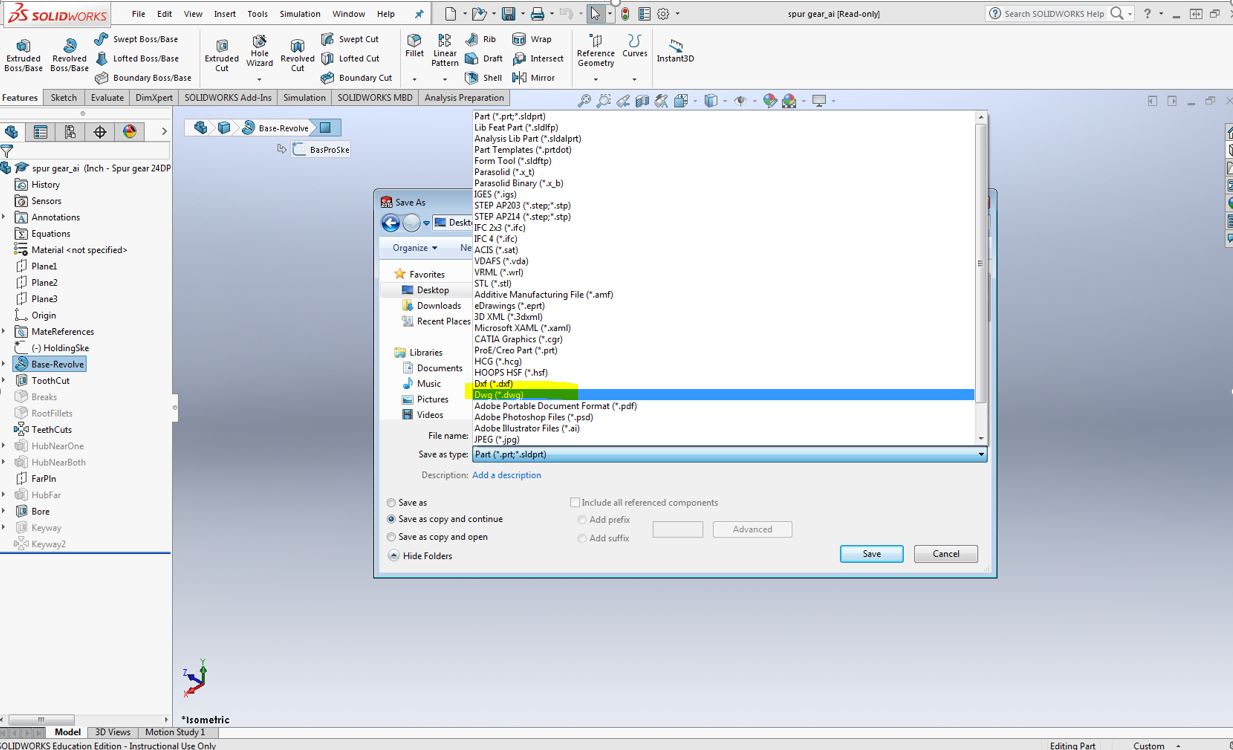Switch to the Evaluate tab
This screenshot has width=1233, height=750.
[x=107, y=98]
